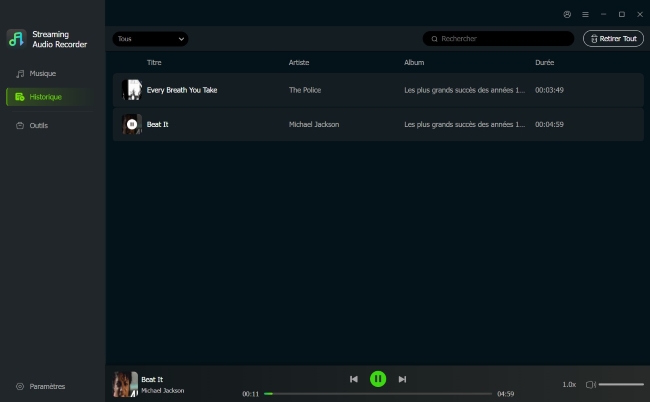Screen dimensions: 650x402
Task: Select the Beat It title in list
Action: 158,124
